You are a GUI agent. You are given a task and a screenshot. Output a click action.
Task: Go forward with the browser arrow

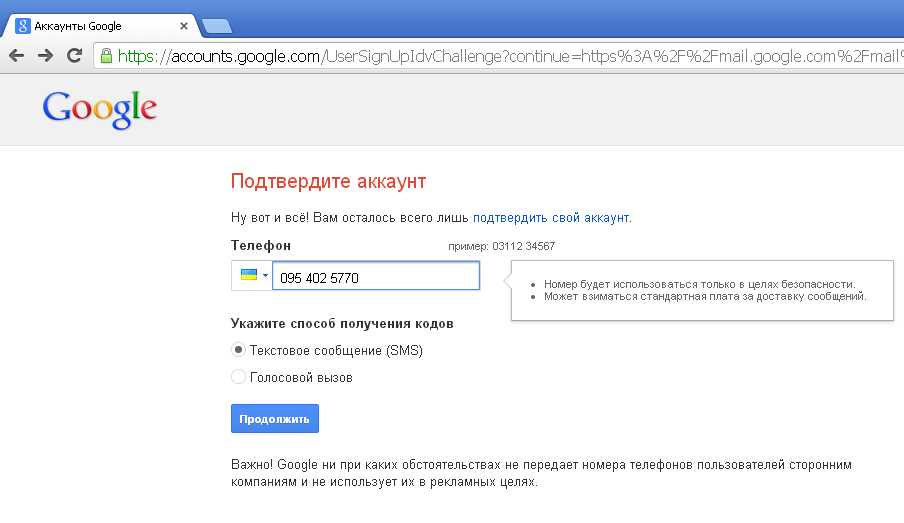(x=45, y=56)
